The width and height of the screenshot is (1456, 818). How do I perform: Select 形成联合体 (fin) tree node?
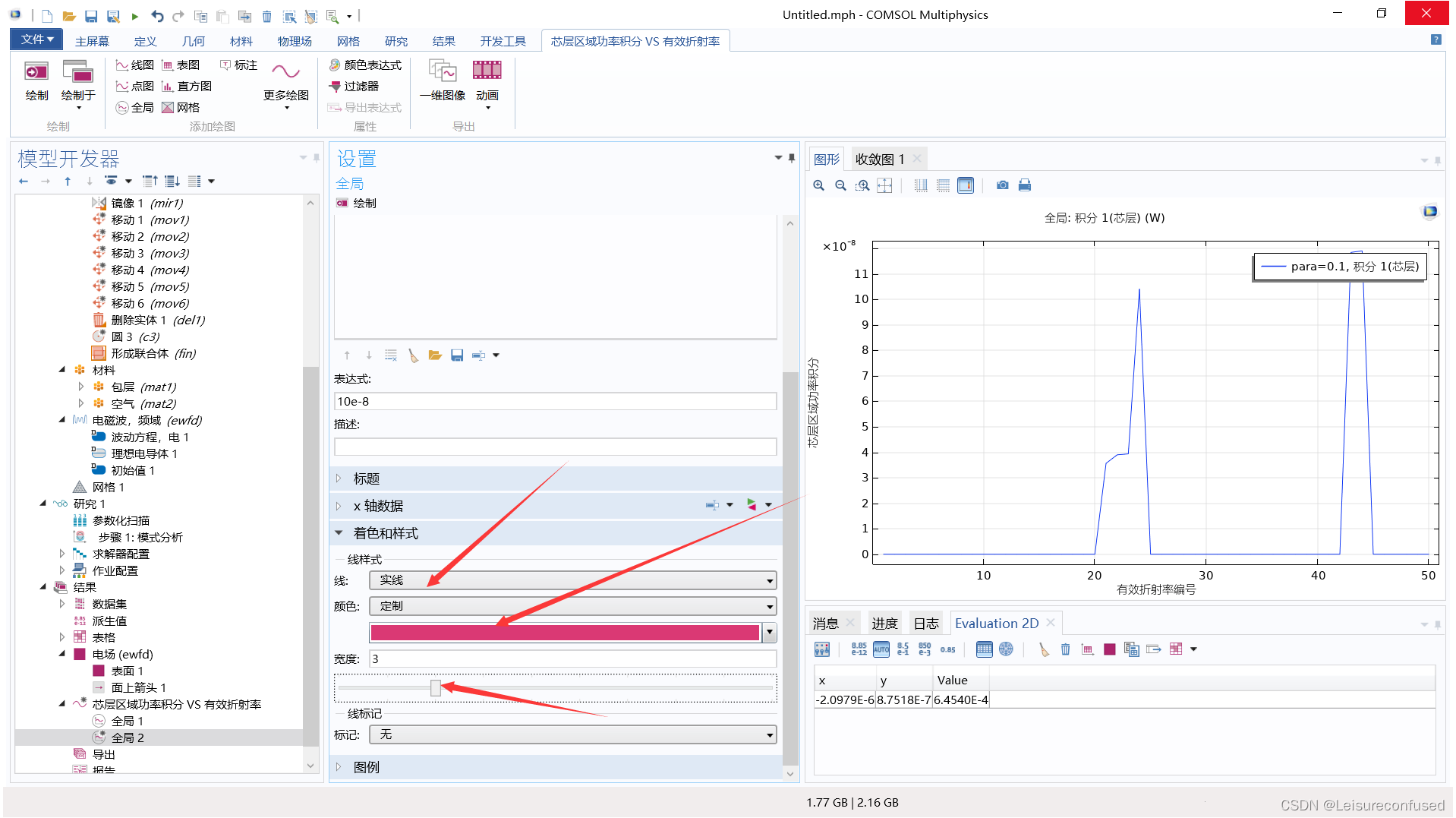click(153, 353)
